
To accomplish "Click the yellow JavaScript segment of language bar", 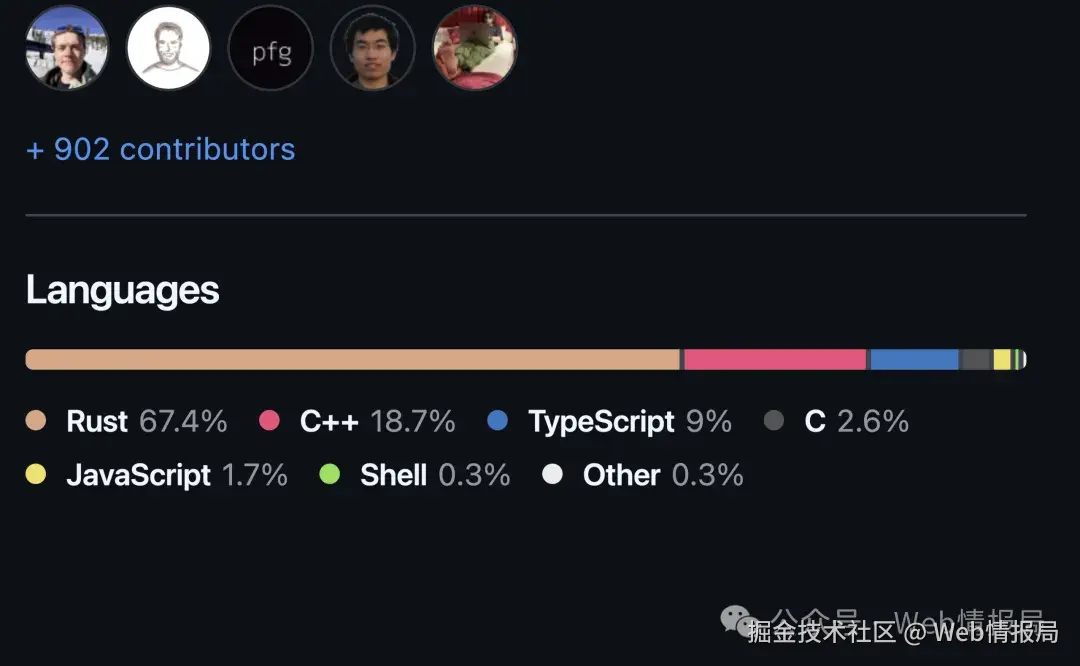I will [1001, 360].
